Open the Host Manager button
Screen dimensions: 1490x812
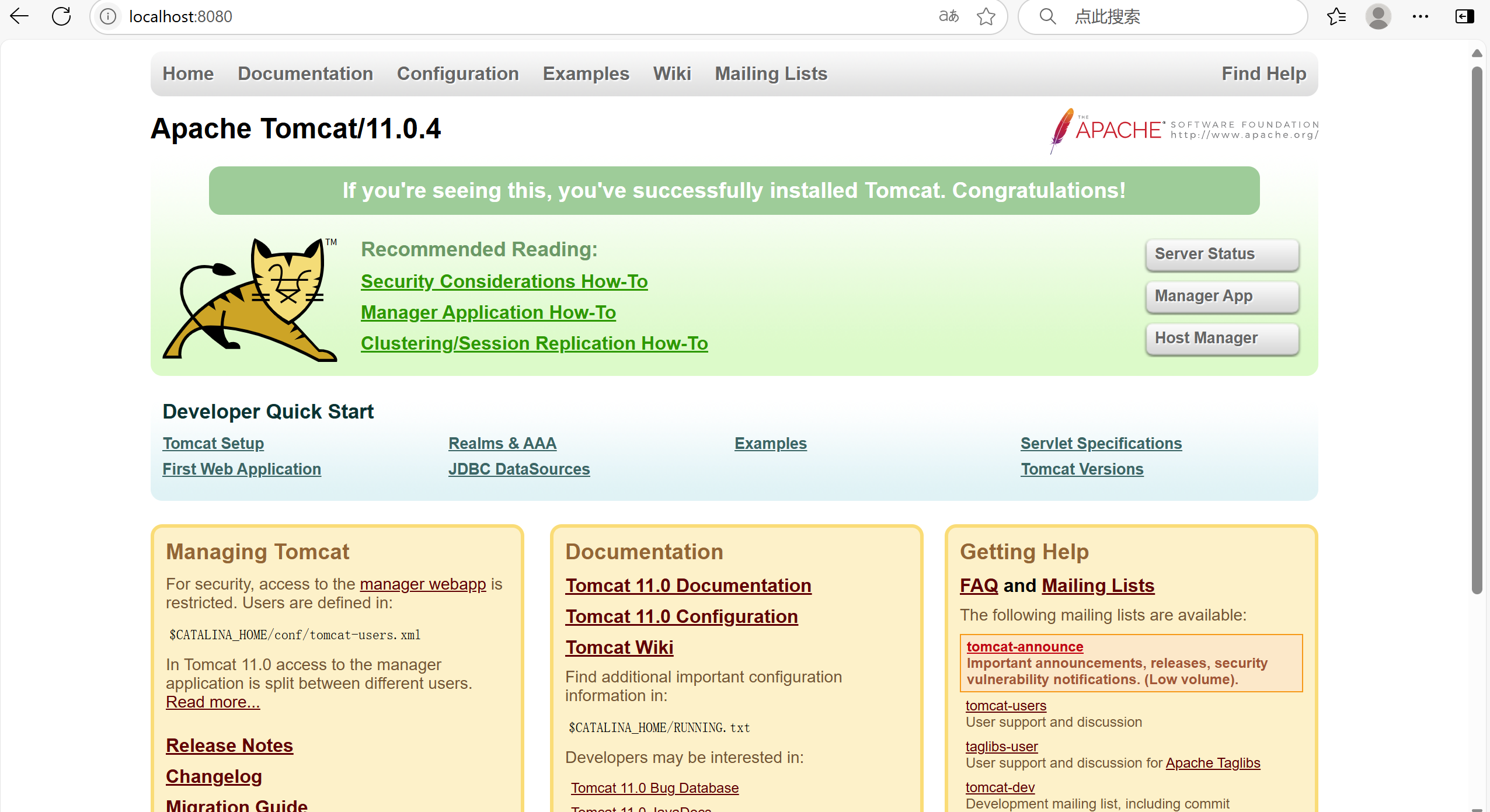[1222, 339]
